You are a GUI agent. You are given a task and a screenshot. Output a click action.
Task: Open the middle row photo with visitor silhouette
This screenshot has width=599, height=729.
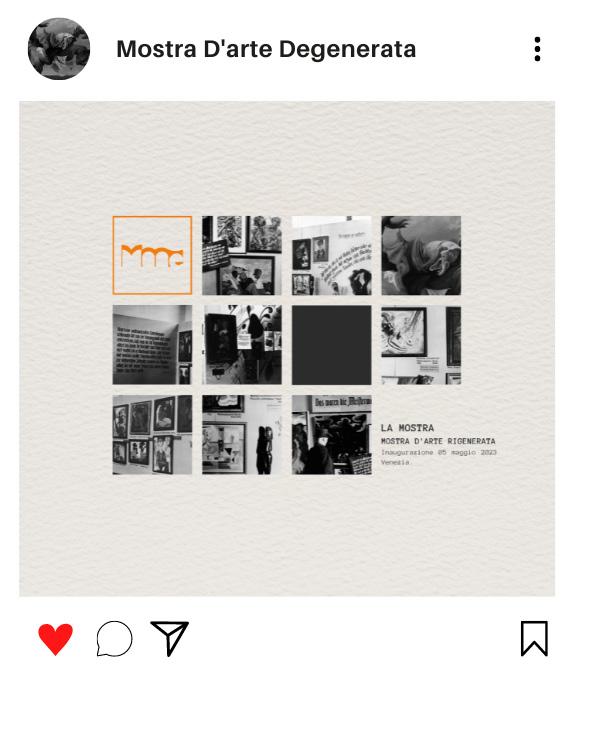click(x=242, y=345)
